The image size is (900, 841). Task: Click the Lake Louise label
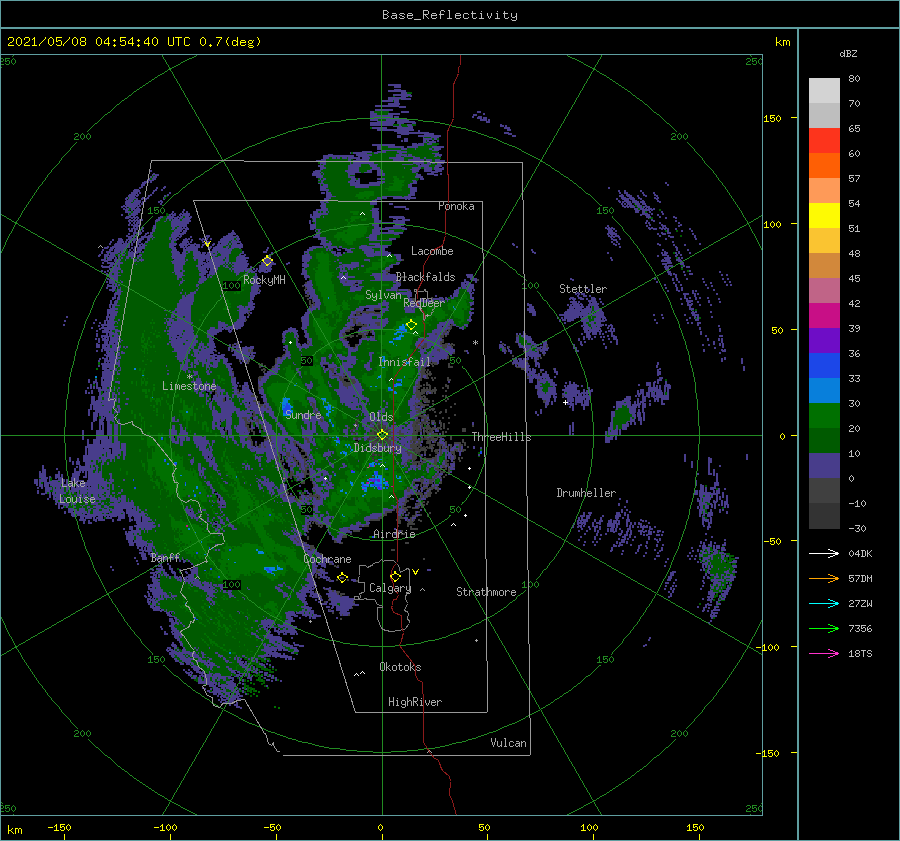tap(77, 491)
